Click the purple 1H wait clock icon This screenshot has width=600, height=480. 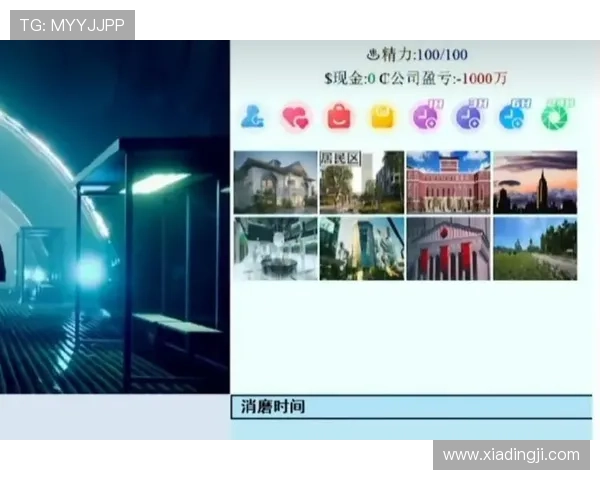(x=426, y=116)
